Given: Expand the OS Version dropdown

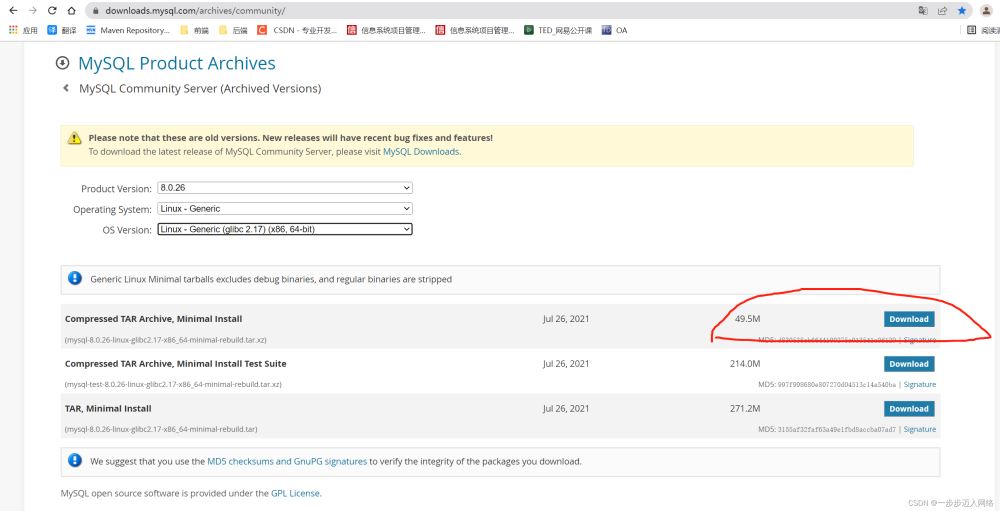Looking at the screenshot, I should (x=284, y=230).
